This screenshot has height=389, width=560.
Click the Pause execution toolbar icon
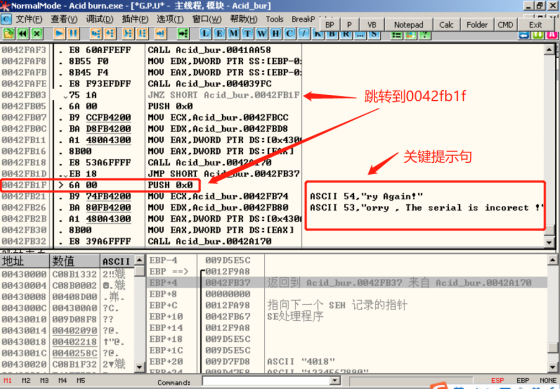[x=73, y=34]
